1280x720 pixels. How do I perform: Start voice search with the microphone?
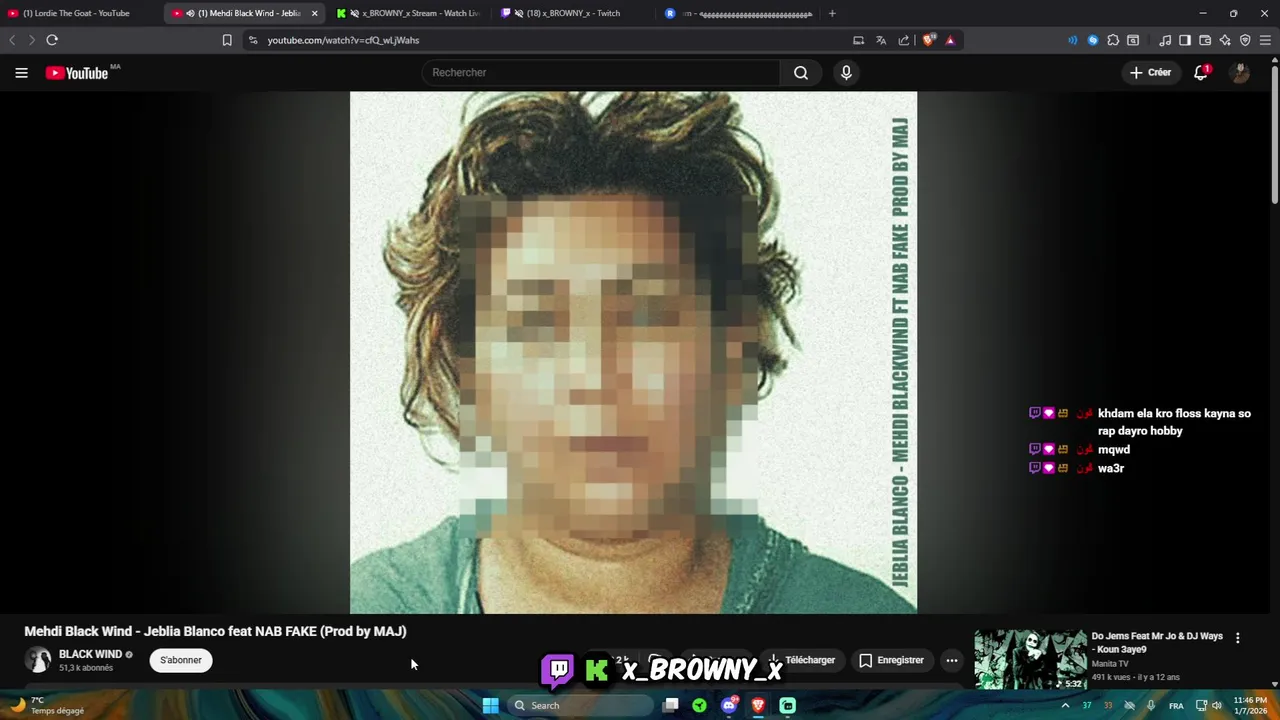click(846, 72)
